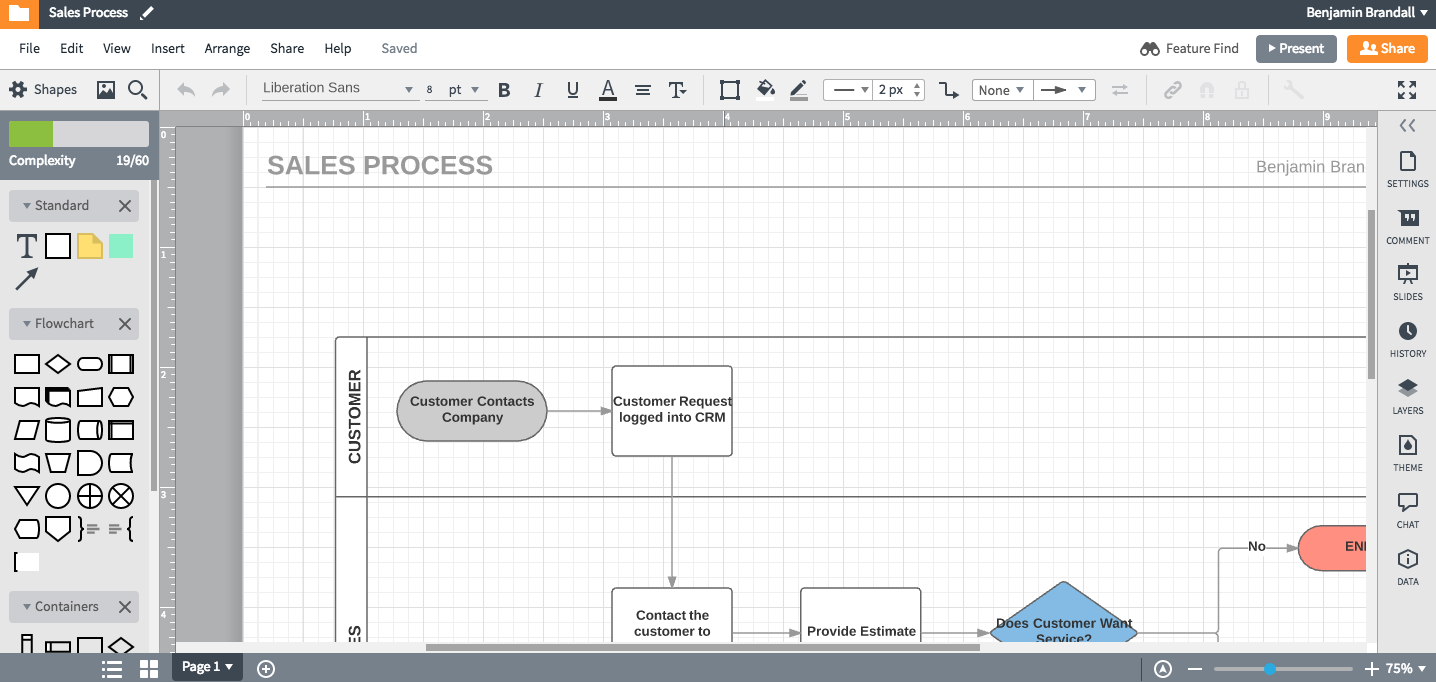The height and width of the screenshot is (682, 1436).
Task: Open the Layers panel
Action: (1407, 397)
